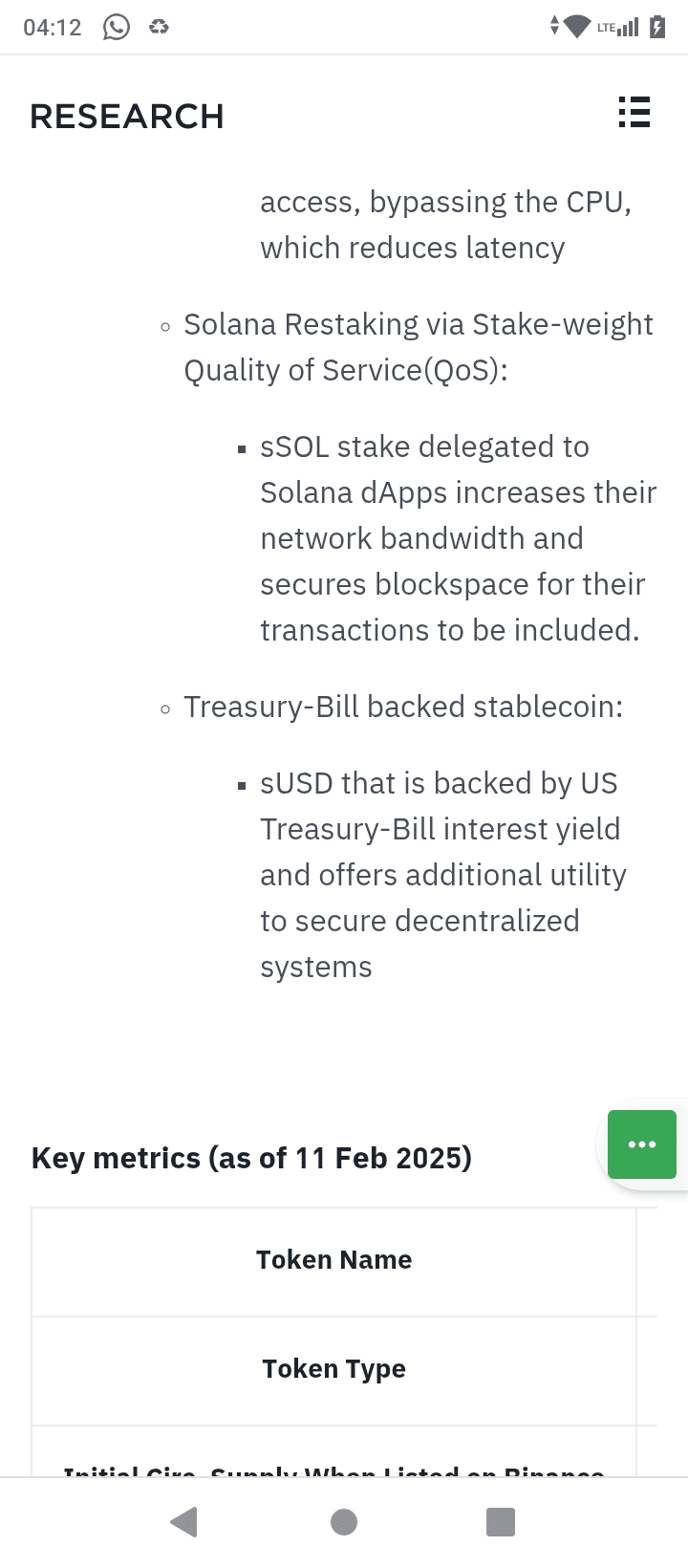Tap the LTE signal strength indicator
The image size is (688, 1568).
point(618,27)
